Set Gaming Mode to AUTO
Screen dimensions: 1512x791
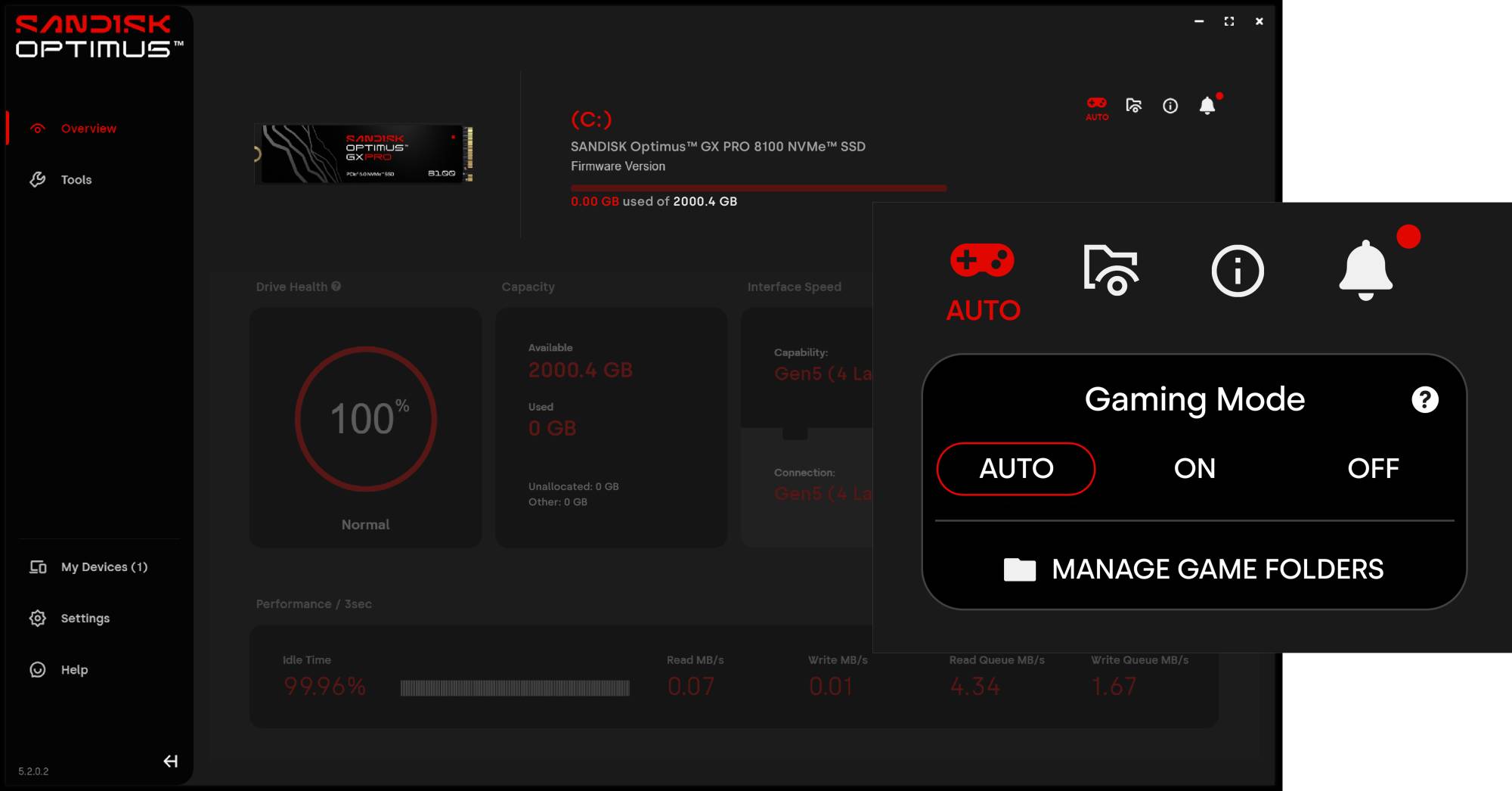[x=1016, y=469]
